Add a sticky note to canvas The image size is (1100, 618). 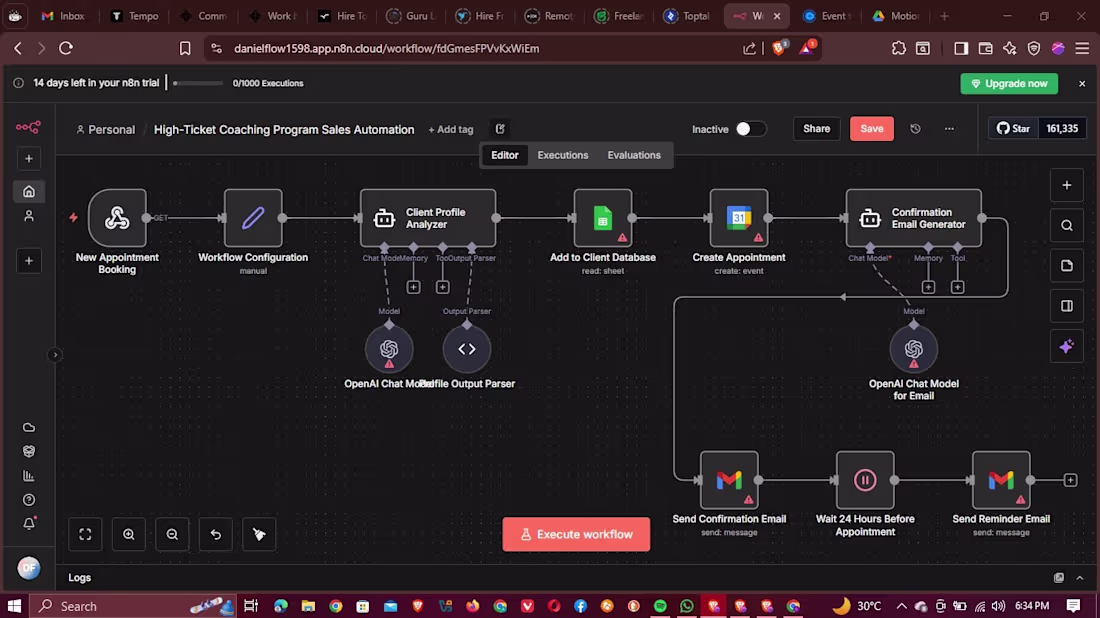click(x=1067, y=266)
